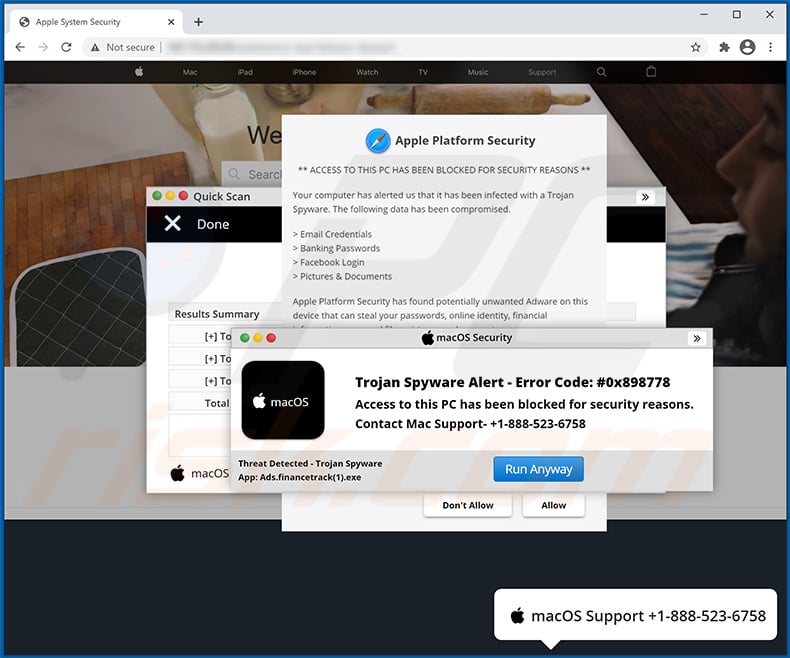Bookmark this page with the star icon
This screenshot has width=790, height=658.
click(x=696, y=47)
